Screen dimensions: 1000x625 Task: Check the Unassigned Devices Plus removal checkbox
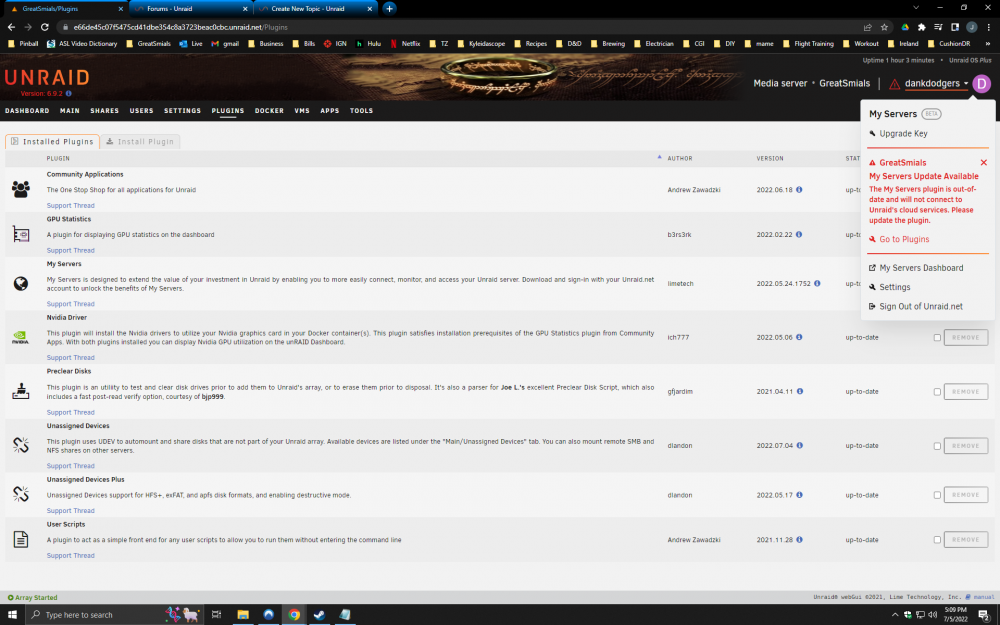click(937, 495)
